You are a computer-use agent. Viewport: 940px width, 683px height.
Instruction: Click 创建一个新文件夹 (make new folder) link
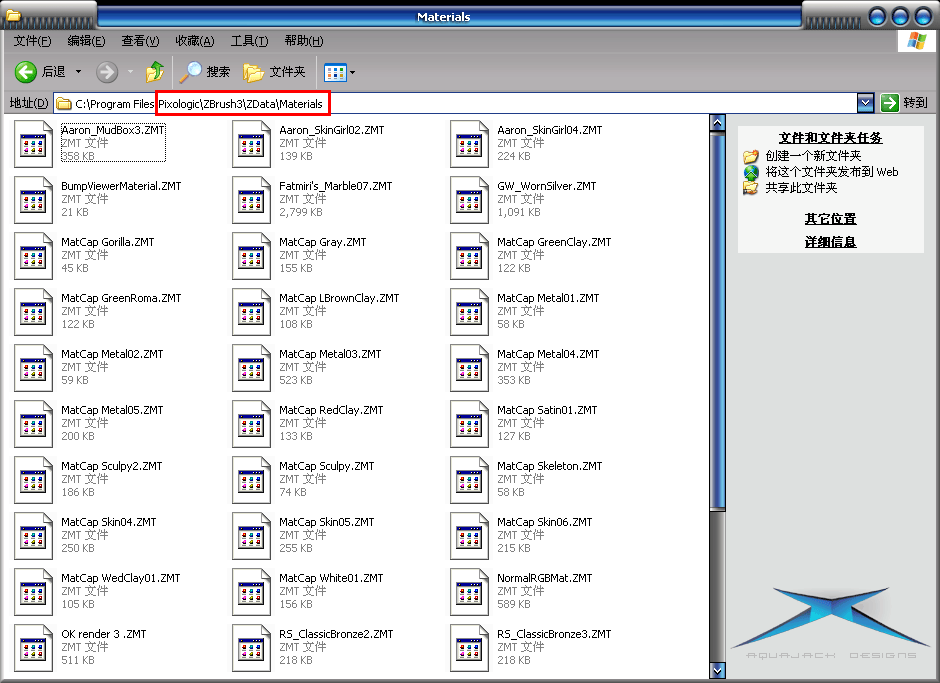pyautogui.click(x=813, y=156)
